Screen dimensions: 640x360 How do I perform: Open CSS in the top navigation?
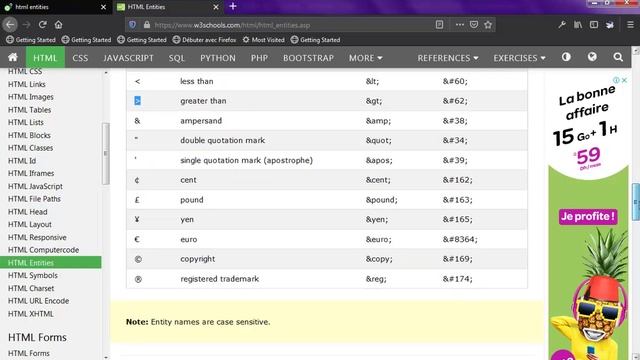pos(80,58)
